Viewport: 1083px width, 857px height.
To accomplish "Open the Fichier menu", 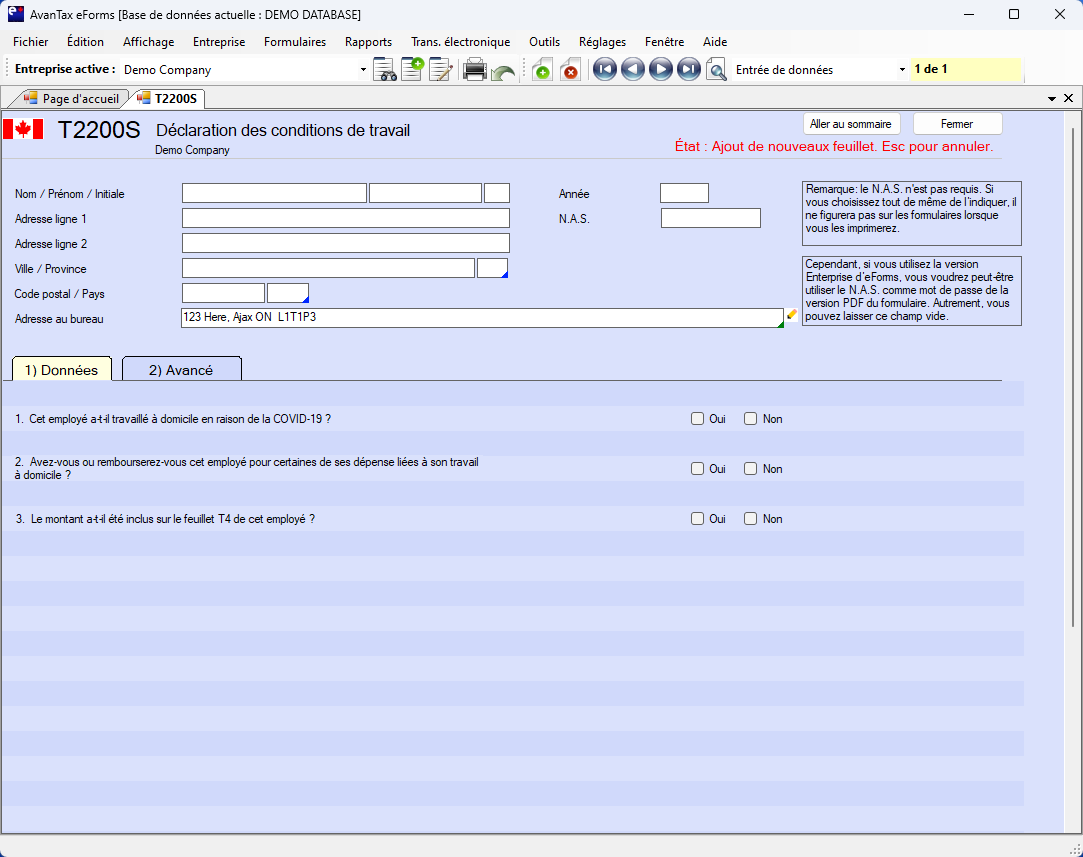I will (30, 42).
